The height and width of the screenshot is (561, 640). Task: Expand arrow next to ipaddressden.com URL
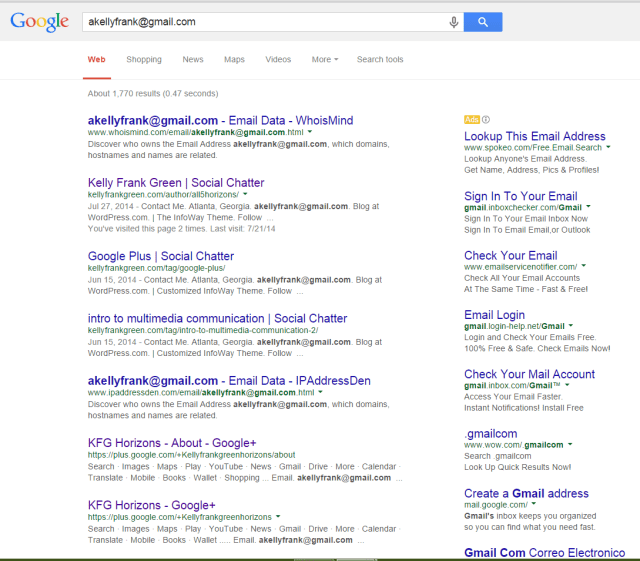click(320, 392)
